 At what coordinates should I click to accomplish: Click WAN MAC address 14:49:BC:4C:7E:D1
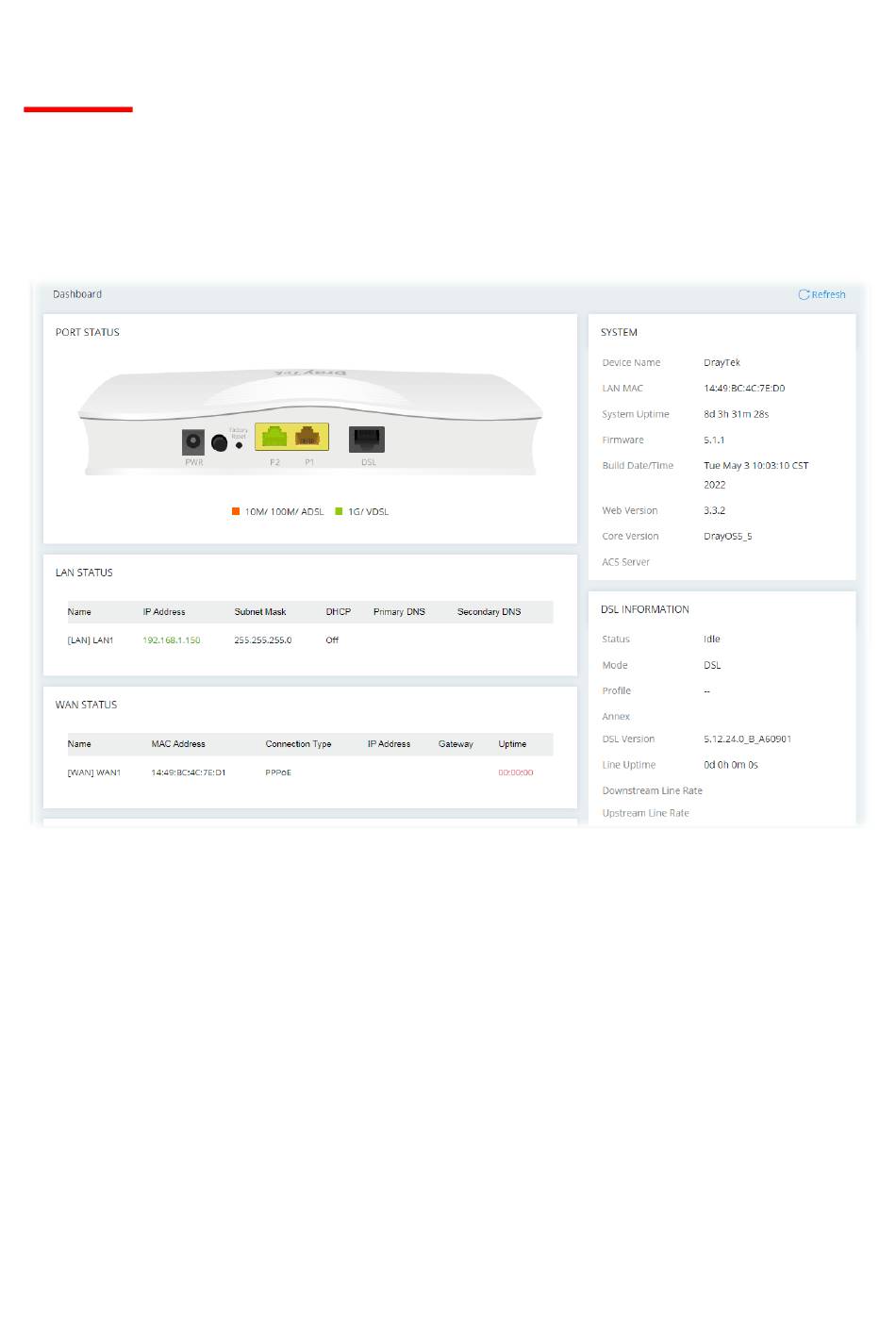tap(189, 772)
